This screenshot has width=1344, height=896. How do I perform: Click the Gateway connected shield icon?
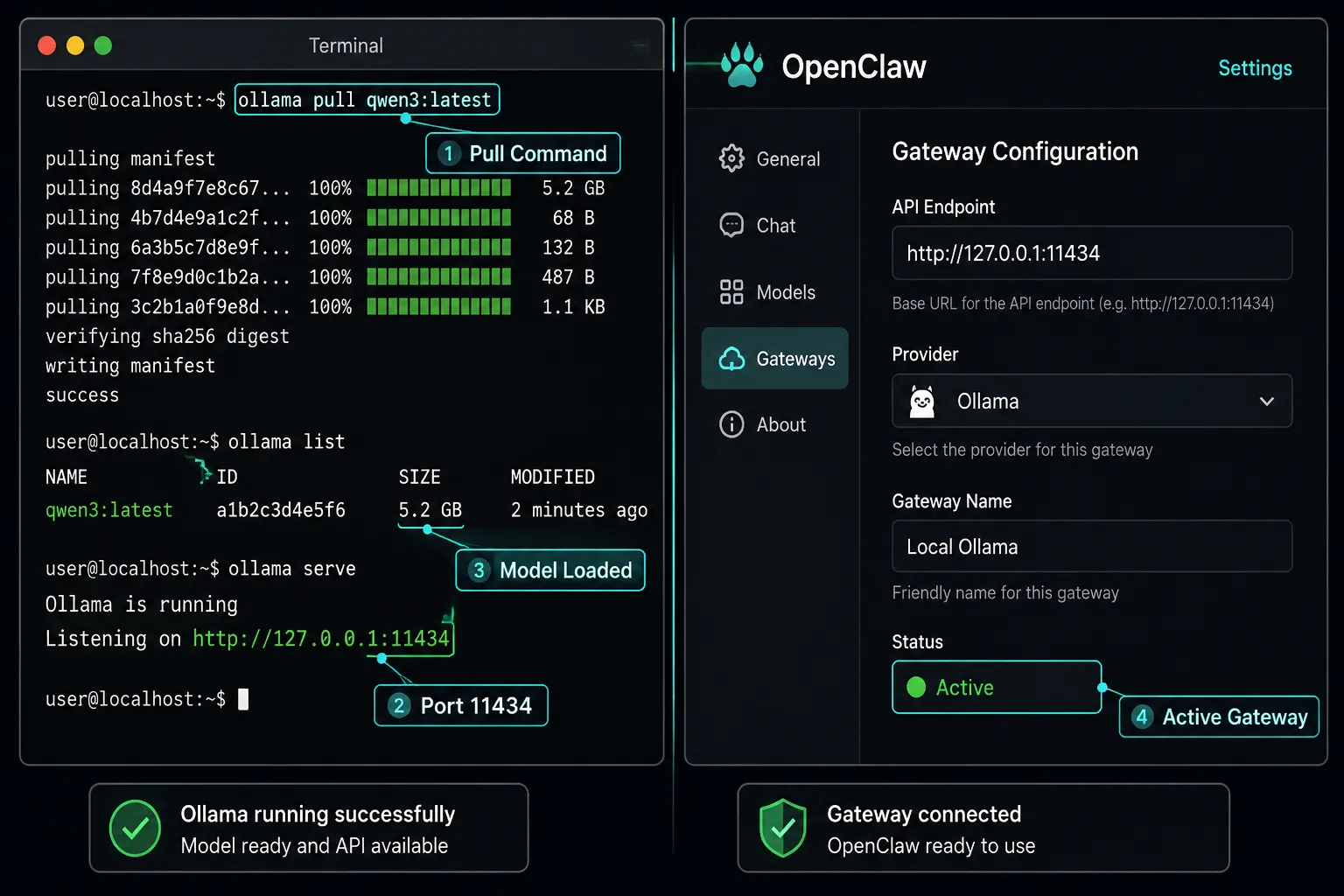click(x=783, y=828)
